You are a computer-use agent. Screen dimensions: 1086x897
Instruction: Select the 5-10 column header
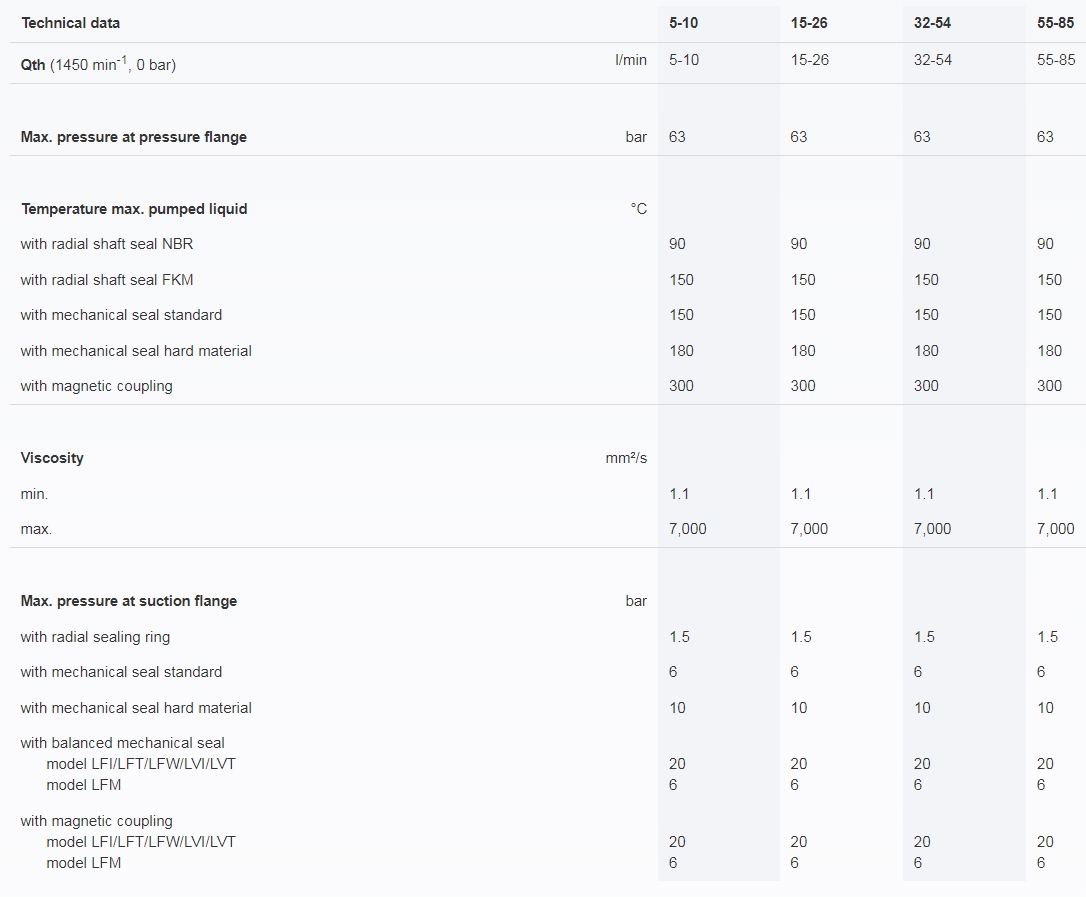684,23
